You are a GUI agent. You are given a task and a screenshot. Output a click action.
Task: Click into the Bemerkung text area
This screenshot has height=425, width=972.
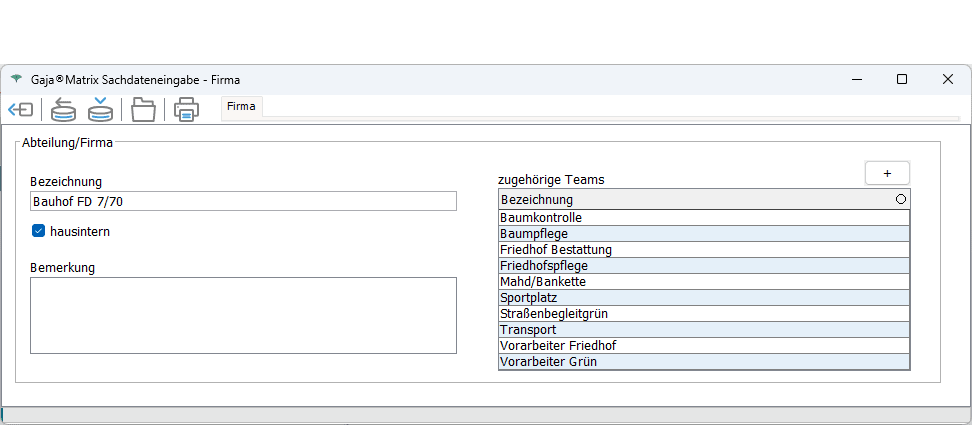[243, 315]
